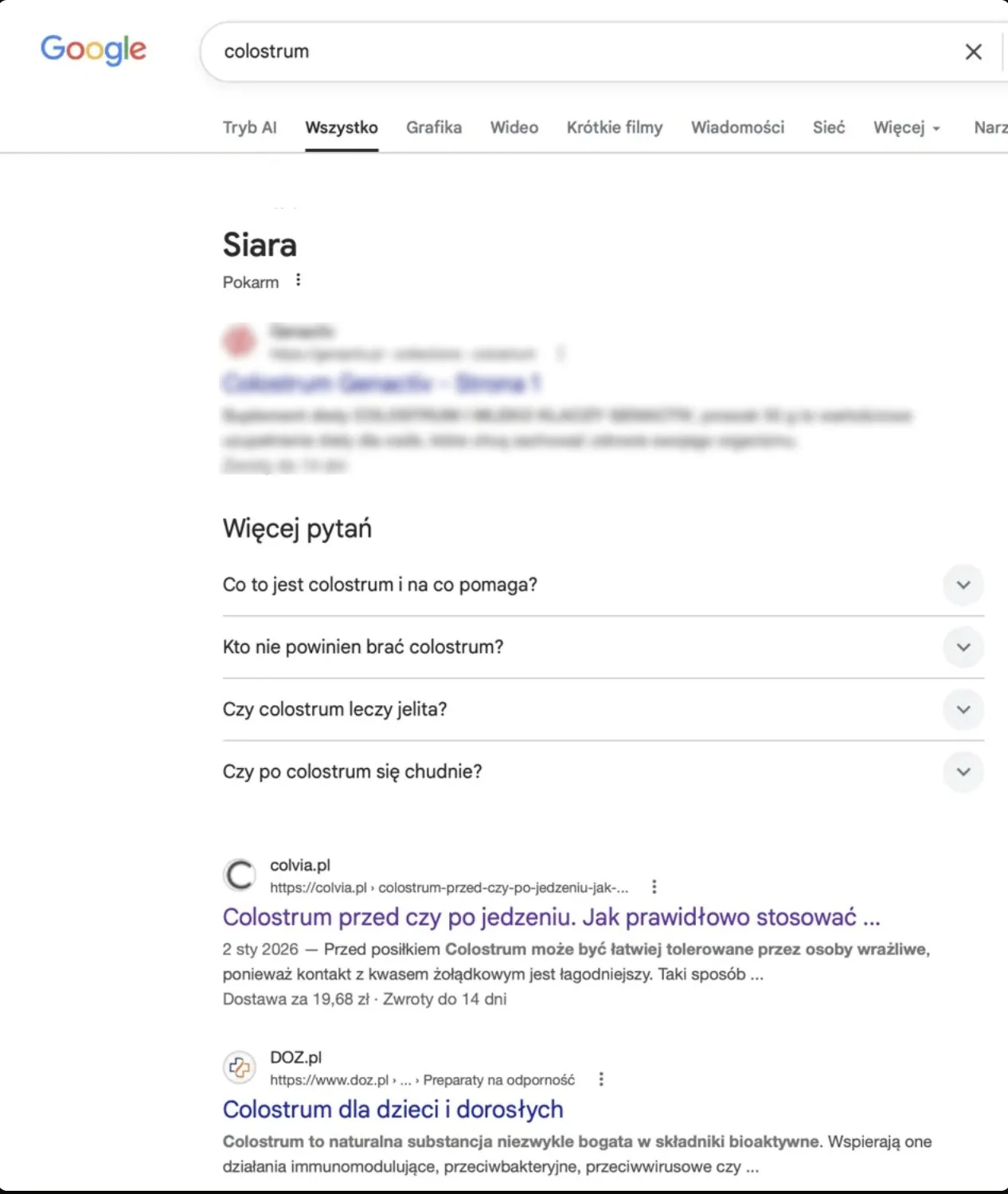Screen dimensions: 1008x1194
Task: Open the Więcej dropdown menu
Action: 907,127
